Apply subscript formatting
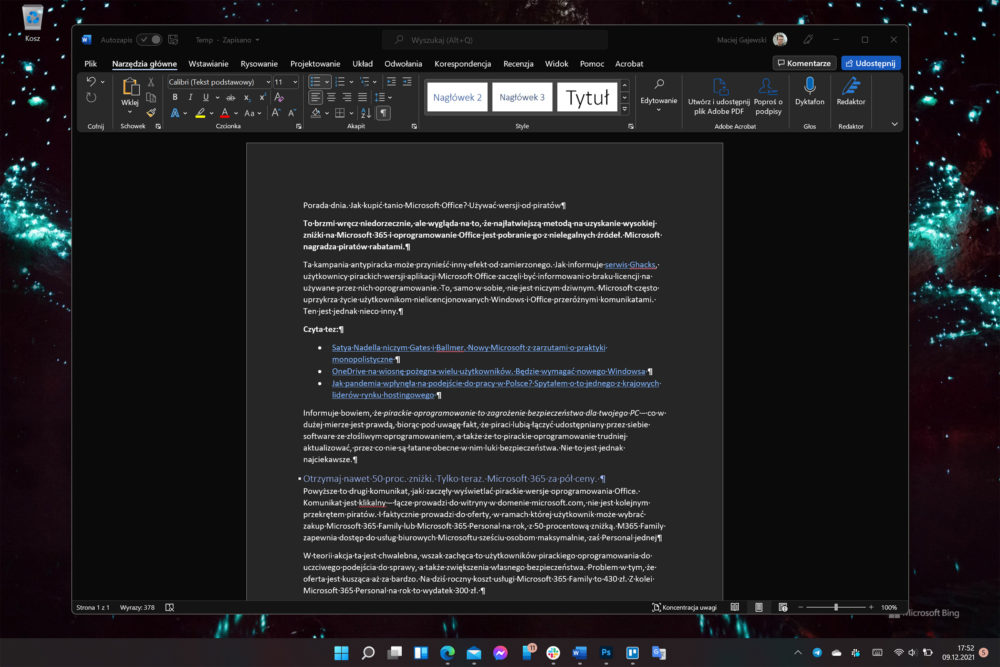This screenshot has width=1000, height=667. [x=247, y=98]
